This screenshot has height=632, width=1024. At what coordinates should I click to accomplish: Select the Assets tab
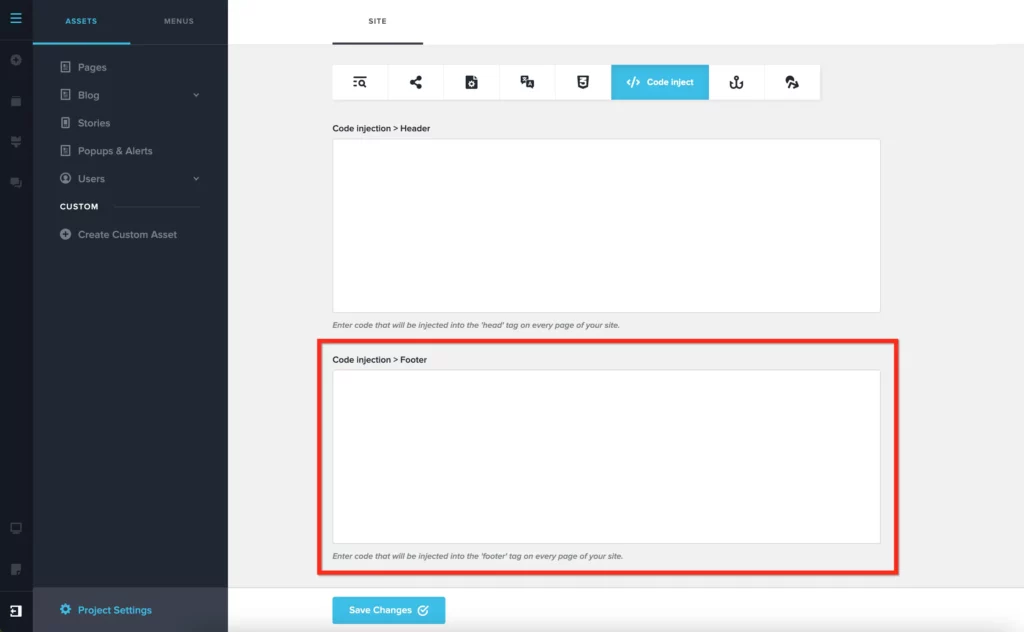pyautogui.click(x=81, y=21)
